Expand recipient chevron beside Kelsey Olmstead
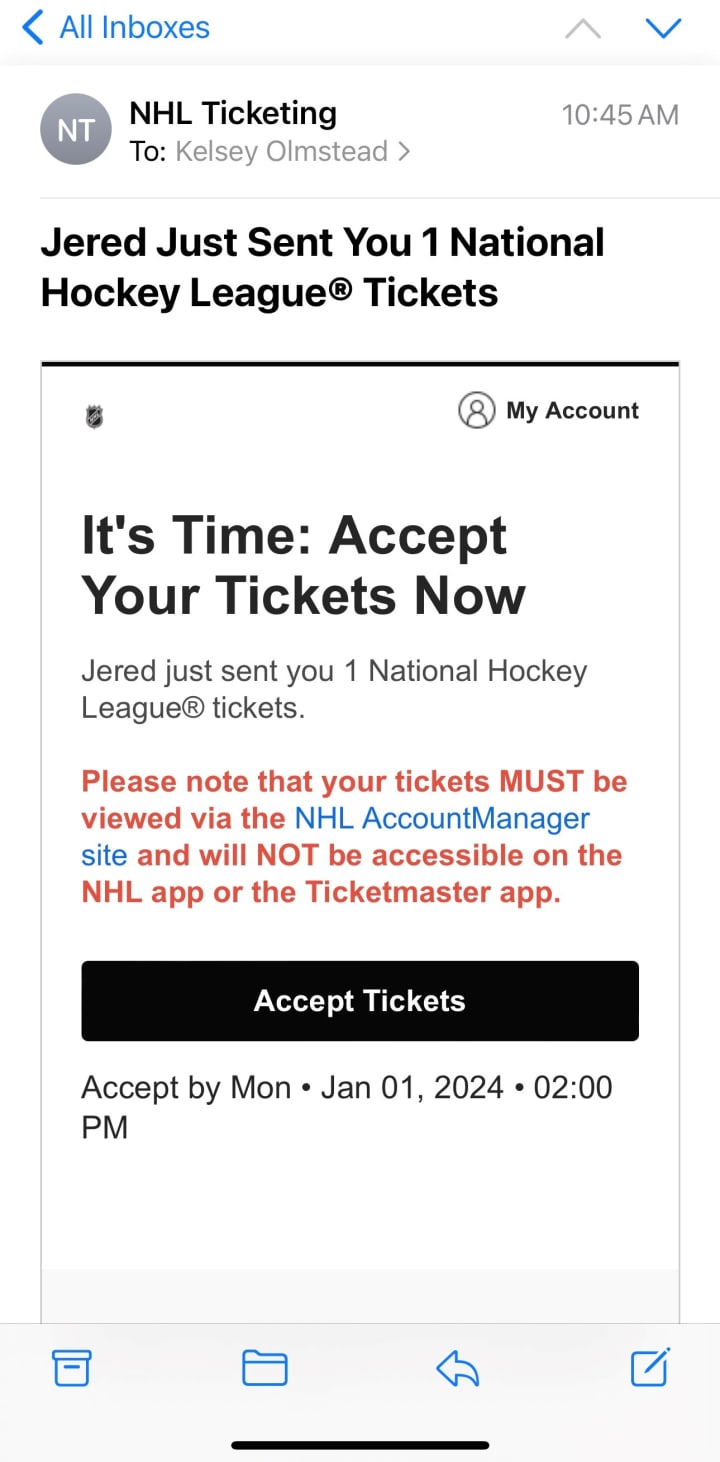This screenshot has height=1462, width=720. click(x=404, y=152)
